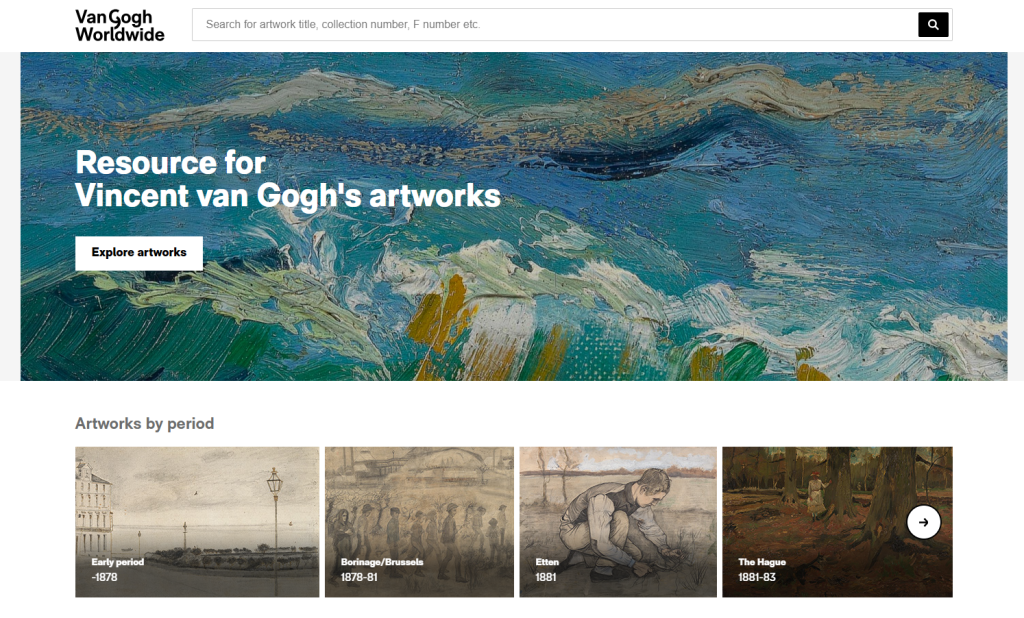Click the '1881-83' date label

(757, 577)
